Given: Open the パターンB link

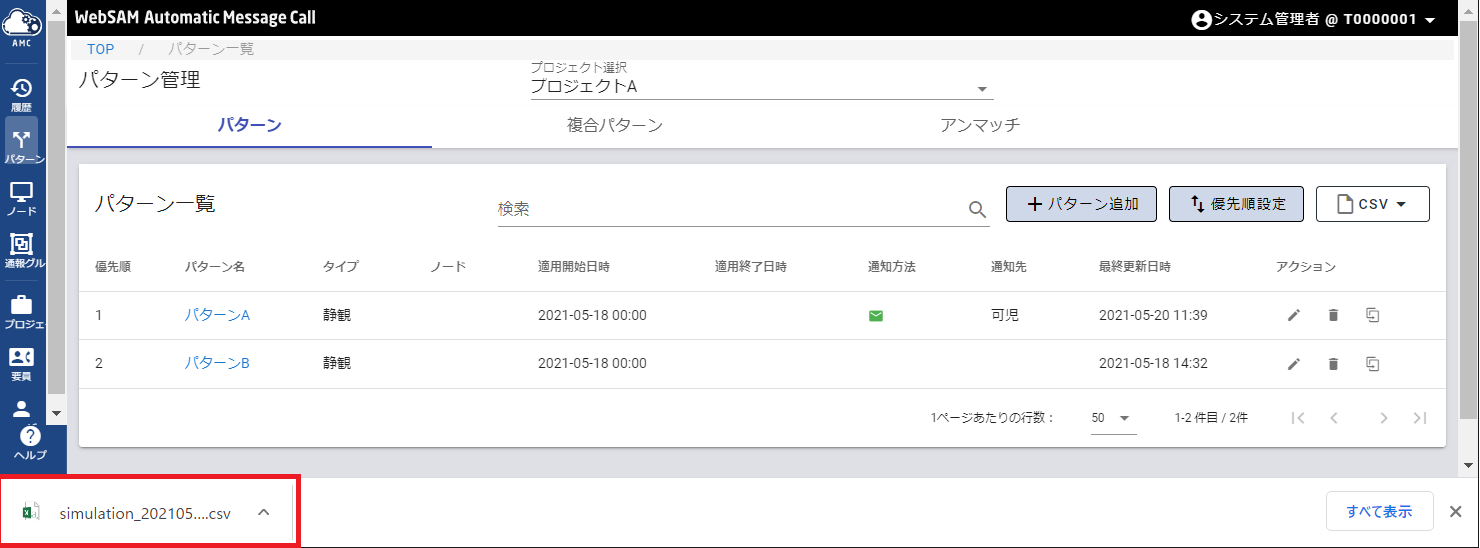Looking at the screenshot, I should (x=217, y=363).
